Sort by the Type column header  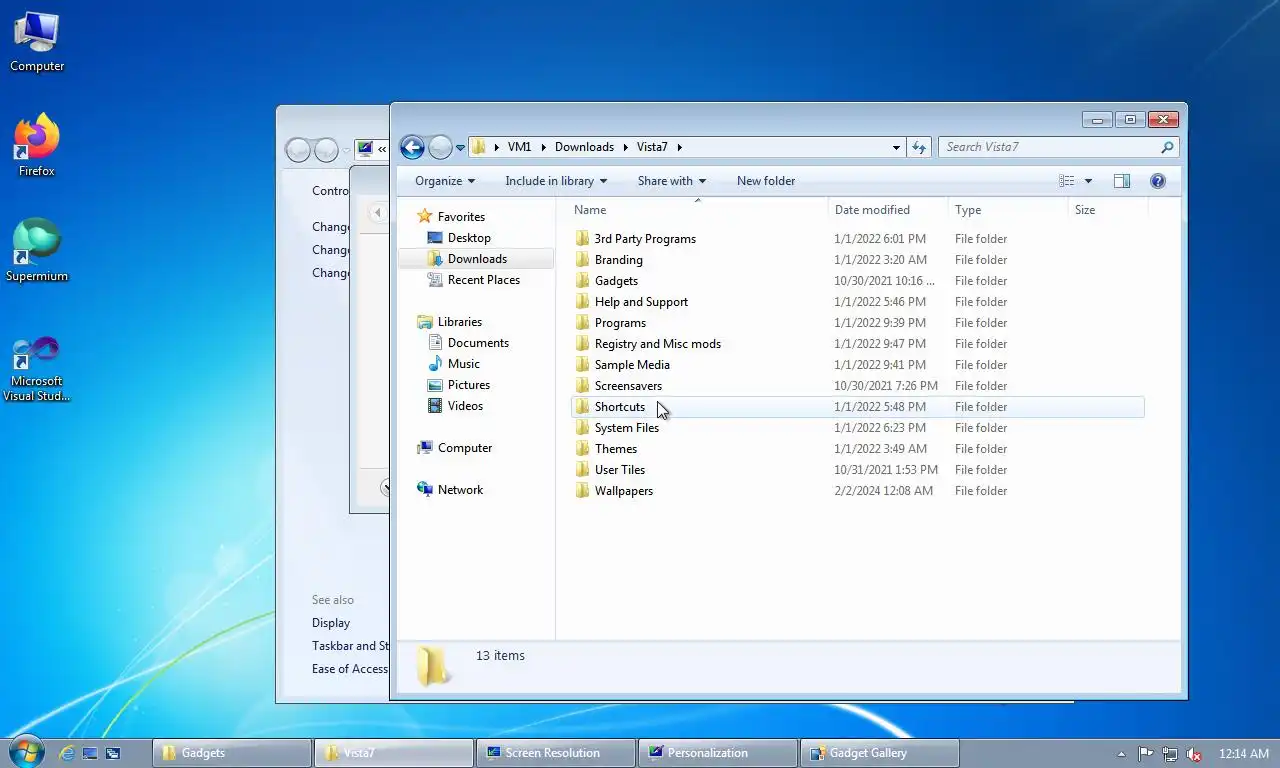[1008, 210]
